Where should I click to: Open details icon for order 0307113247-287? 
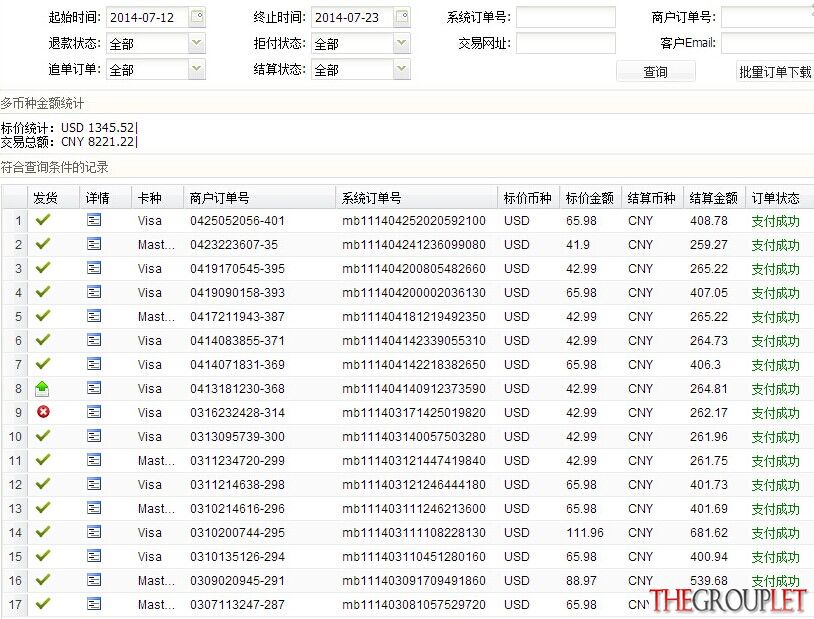click(x=94, y=604)
